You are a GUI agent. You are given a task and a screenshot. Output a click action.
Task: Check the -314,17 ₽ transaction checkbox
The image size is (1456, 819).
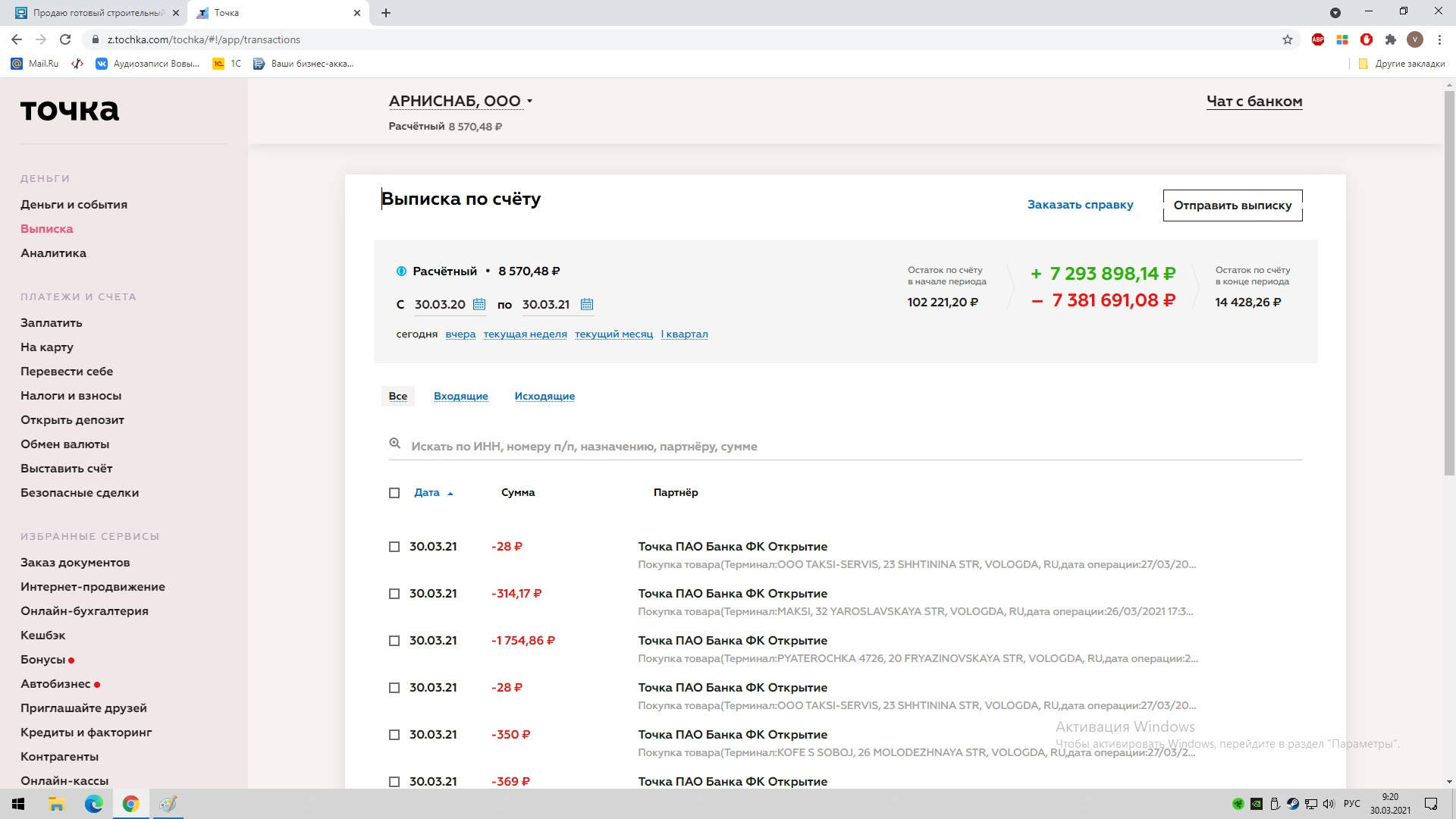394,594
